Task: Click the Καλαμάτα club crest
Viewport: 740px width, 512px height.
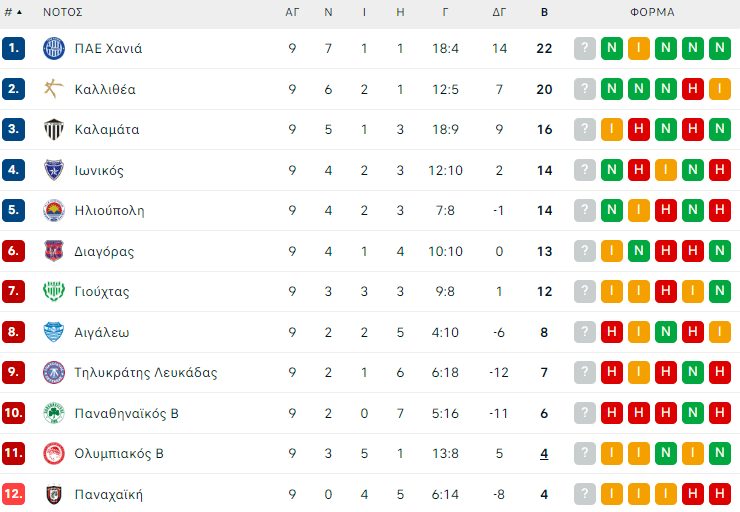Action: tap(54, 130)
